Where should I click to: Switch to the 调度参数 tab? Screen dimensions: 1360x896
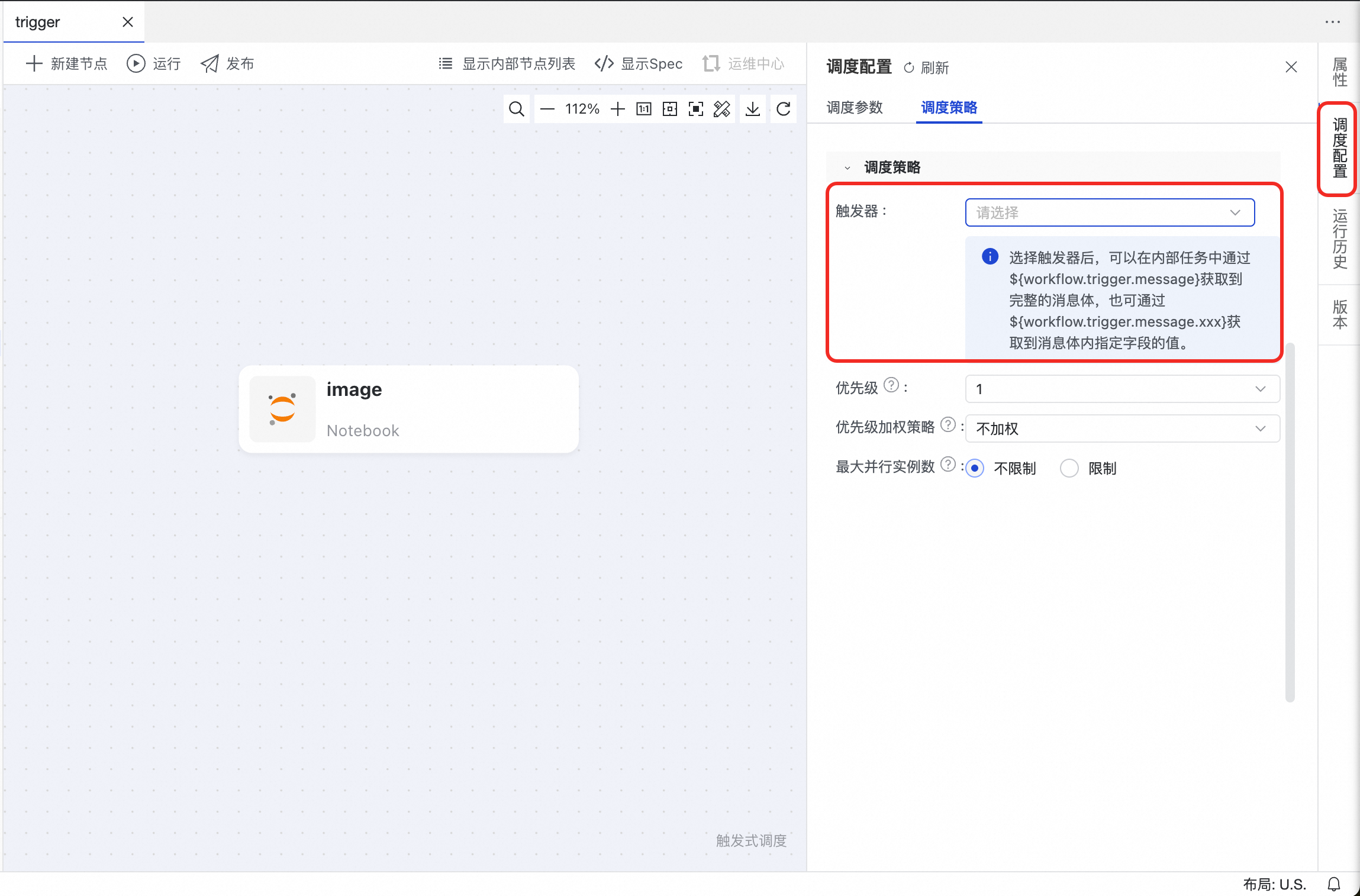[854, 107]
